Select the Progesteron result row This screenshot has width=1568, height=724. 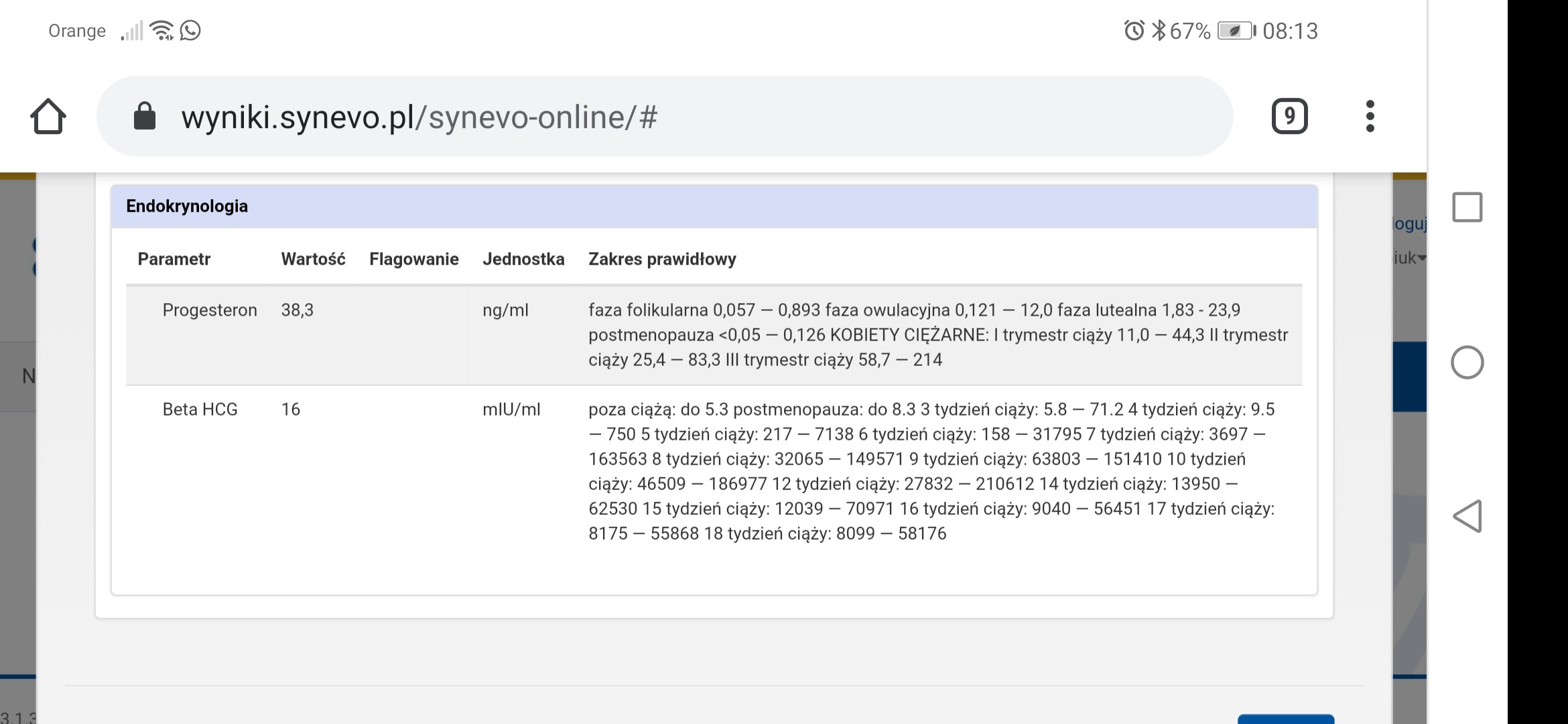210,310
